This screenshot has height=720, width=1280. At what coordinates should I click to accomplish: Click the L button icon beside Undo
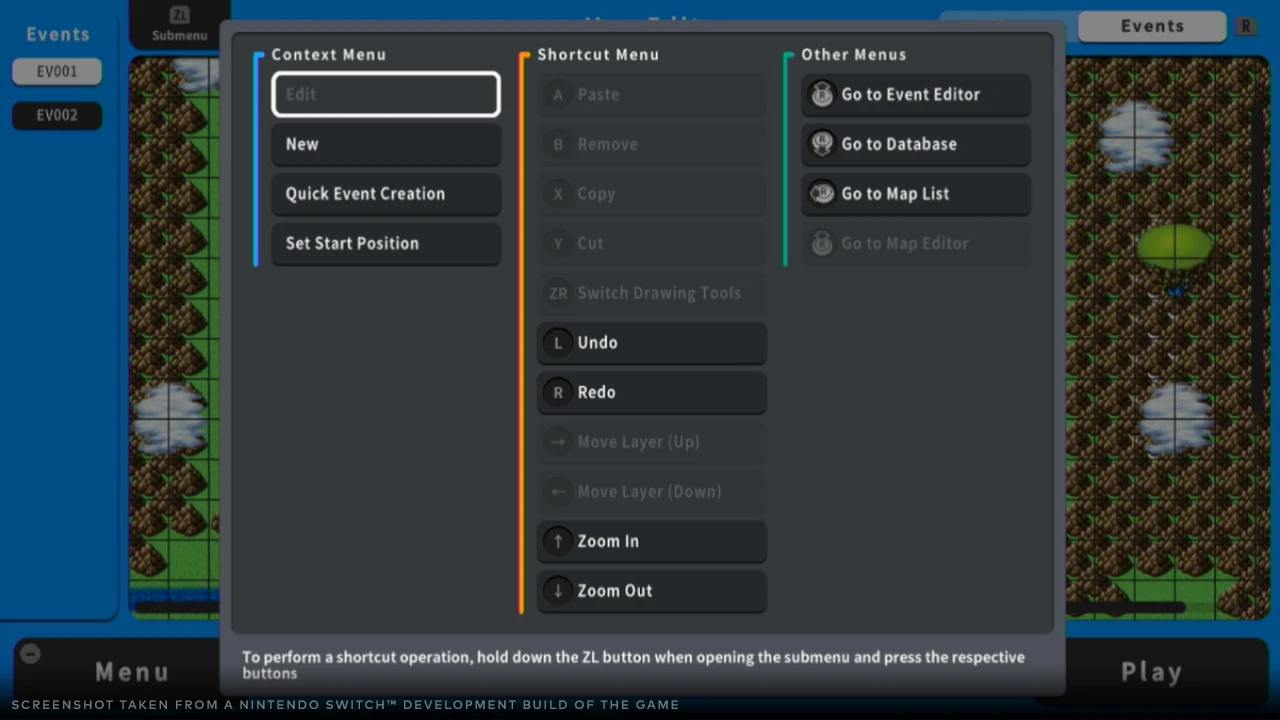click(x=558, y=343)
